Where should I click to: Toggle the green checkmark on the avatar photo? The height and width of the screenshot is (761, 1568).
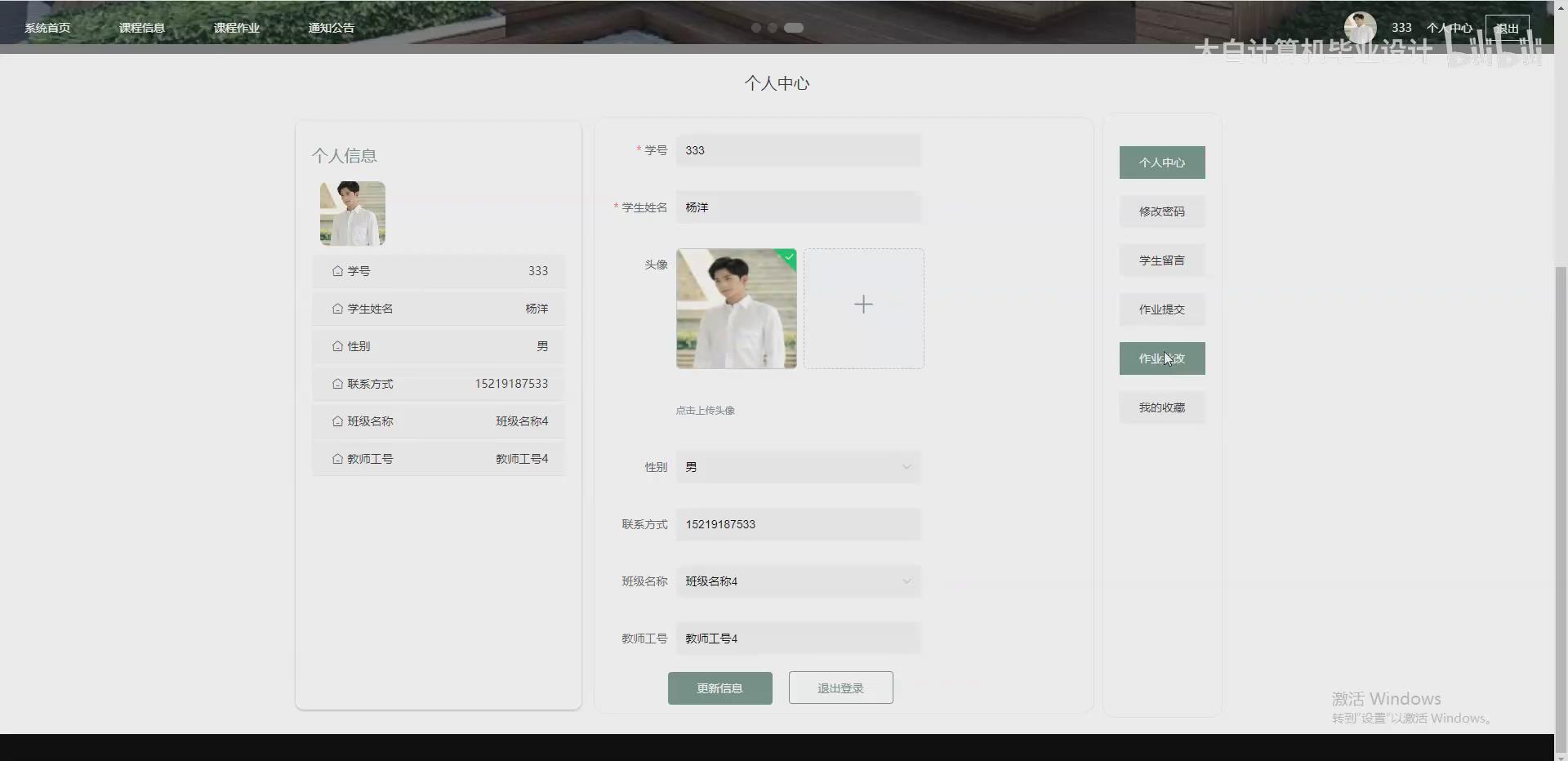788,257
